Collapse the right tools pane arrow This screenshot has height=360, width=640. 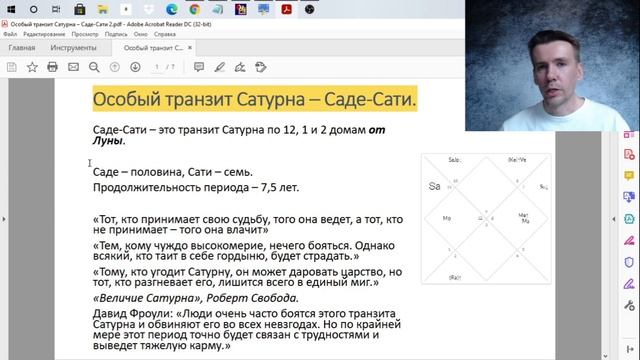click(613, 219)
